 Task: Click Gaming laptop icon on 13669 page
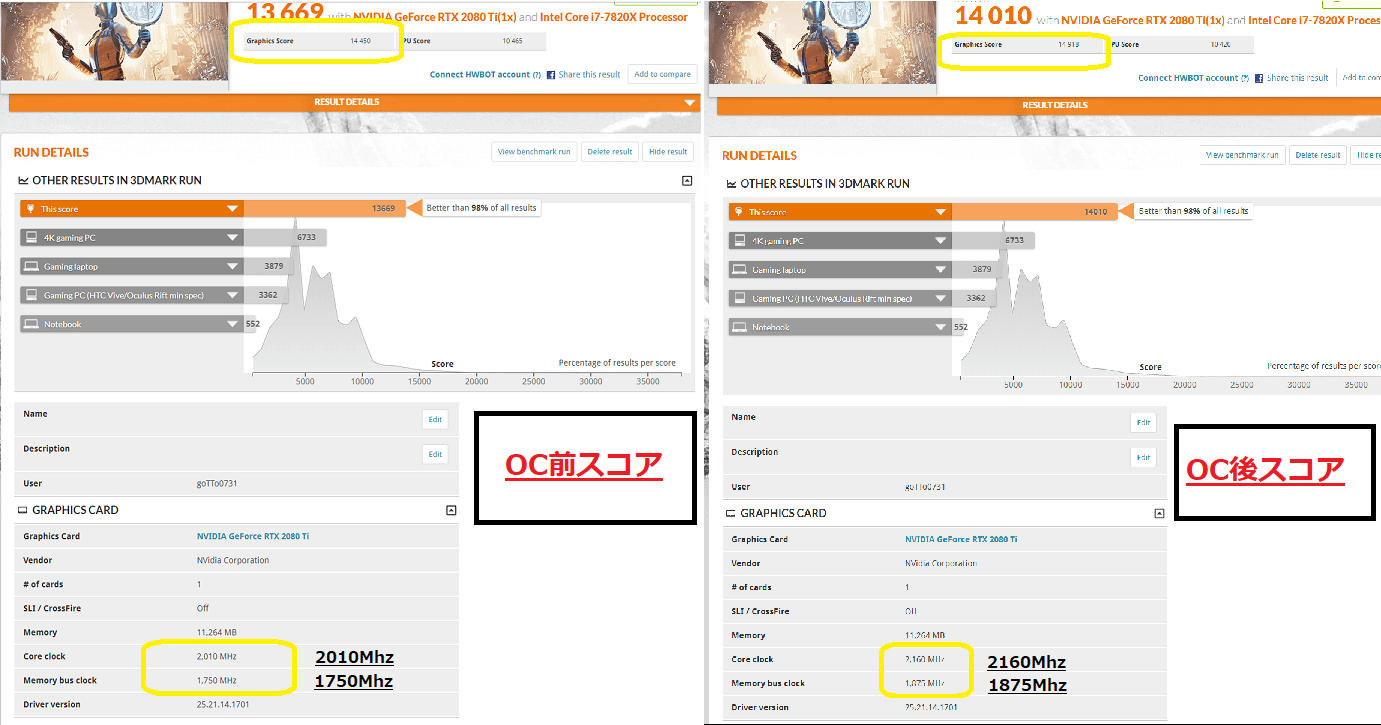coord(31,267)
